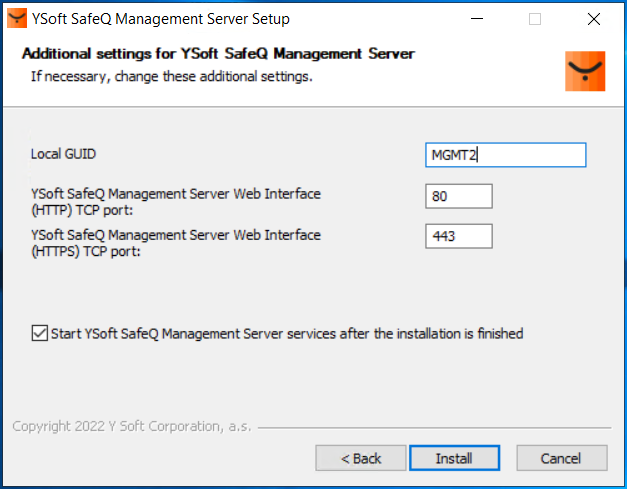This screenshot has height=489, width=627.
Task: Click the YSoft SafeQ title bar icon
Action: coord(17,19)
